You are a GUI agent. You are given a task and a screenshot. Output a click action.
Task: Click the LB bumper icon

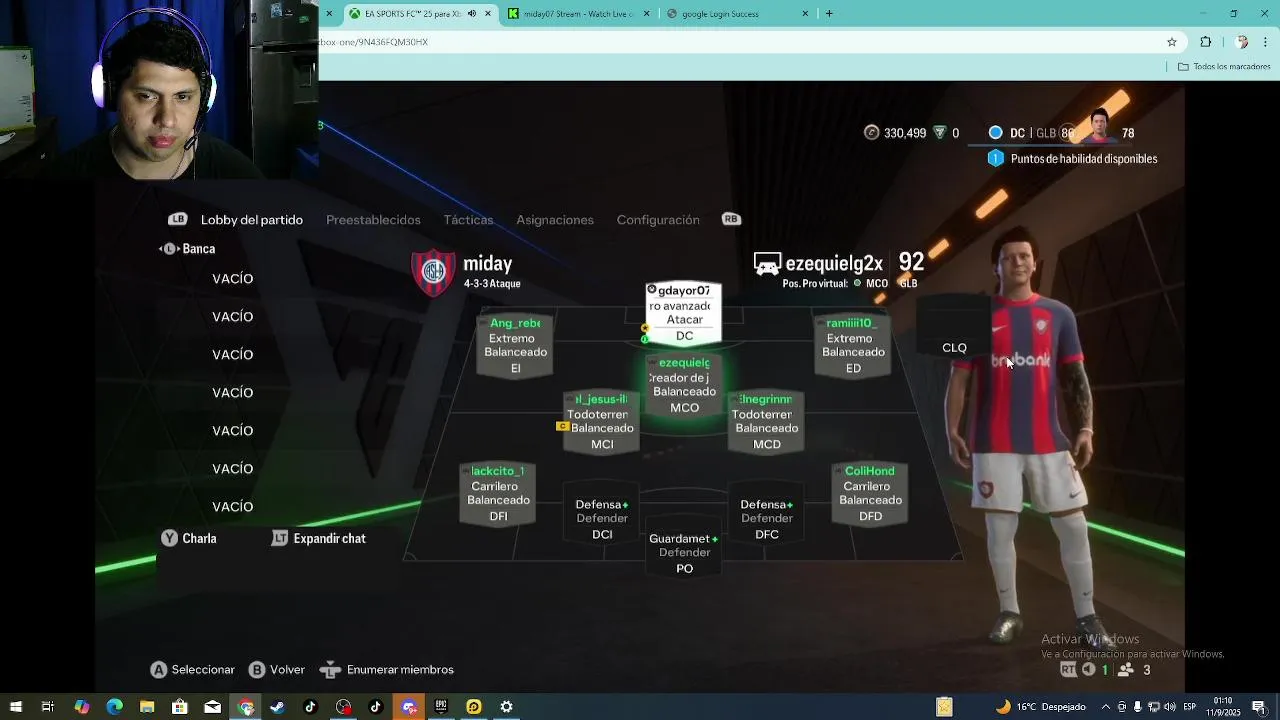click(178, 220)
